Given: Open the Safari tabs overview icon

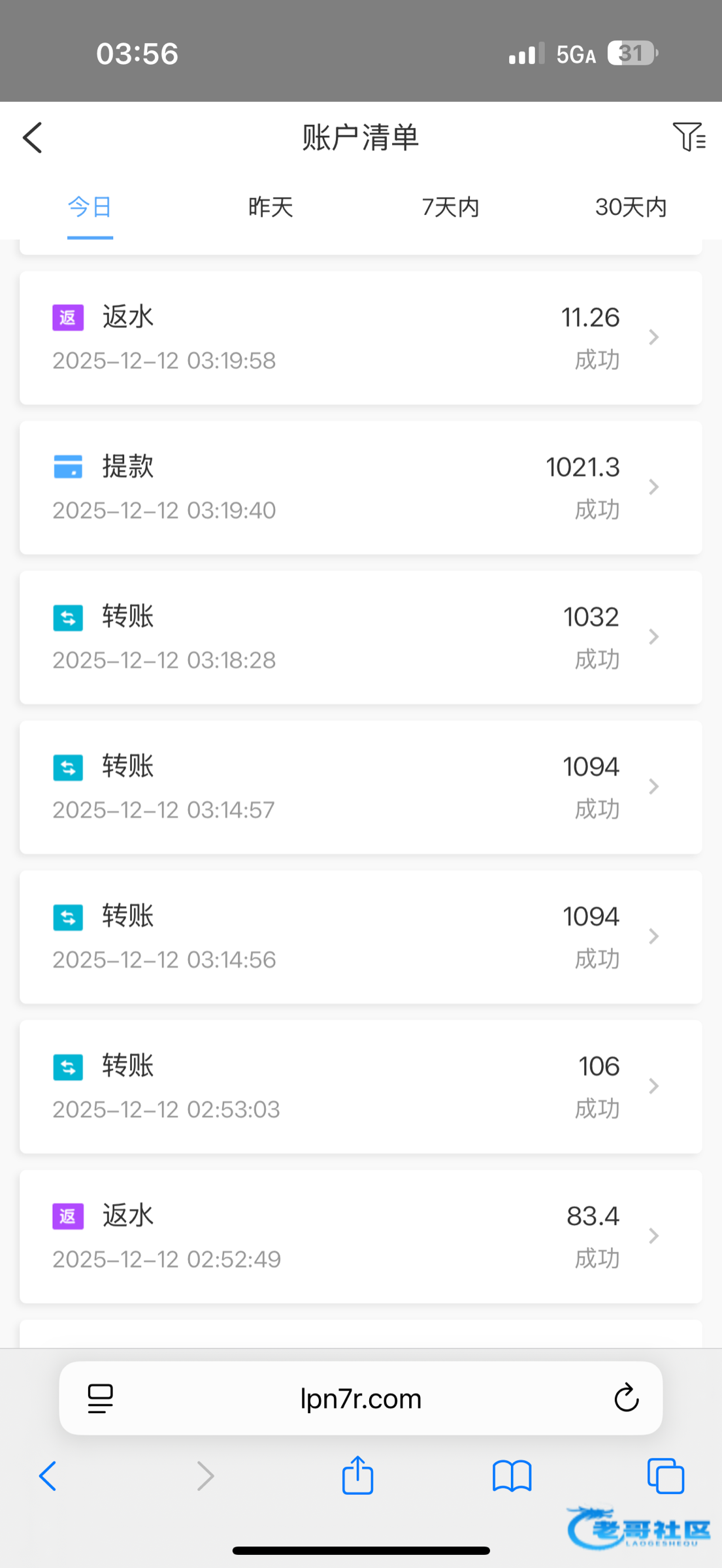Looking at the screenshot, I should tap(665, 1475).
